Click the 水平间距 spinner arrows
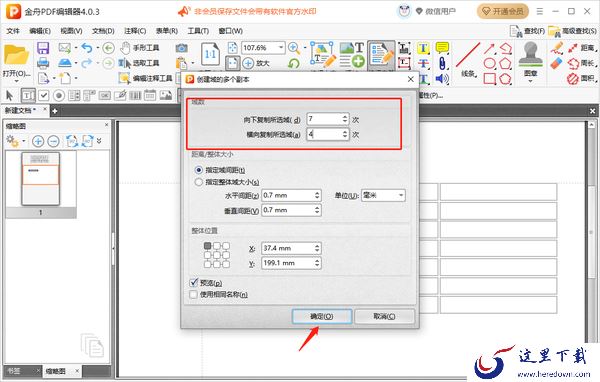600x382 pixels. click(317, 195)
